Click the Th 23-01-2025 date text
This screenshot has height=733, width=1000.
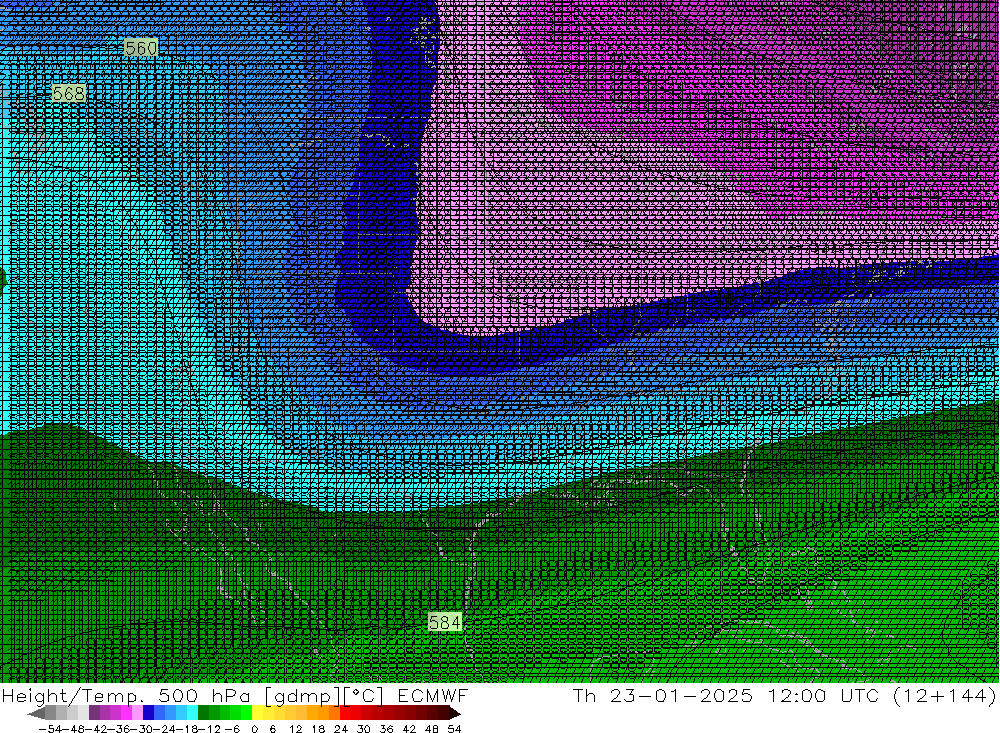click(660, 695)
